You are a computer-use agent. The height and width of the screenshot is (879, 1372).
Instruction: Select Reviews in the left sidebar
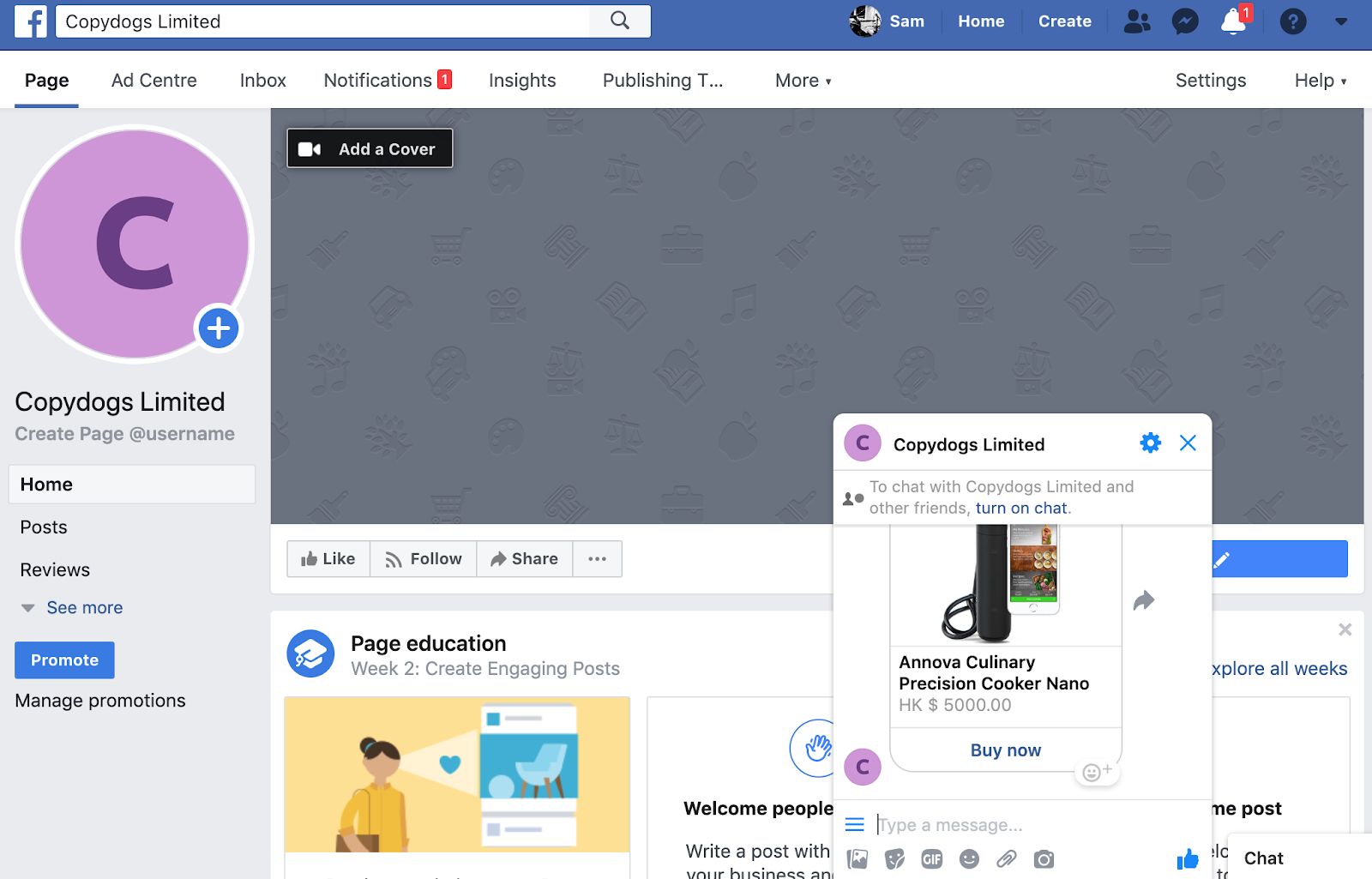(55, 570)
